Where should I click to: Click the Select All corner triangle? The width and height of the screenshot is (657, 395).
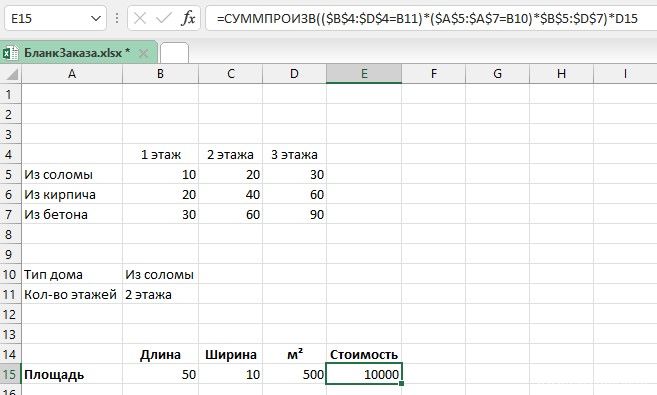[x=11, y=74]
